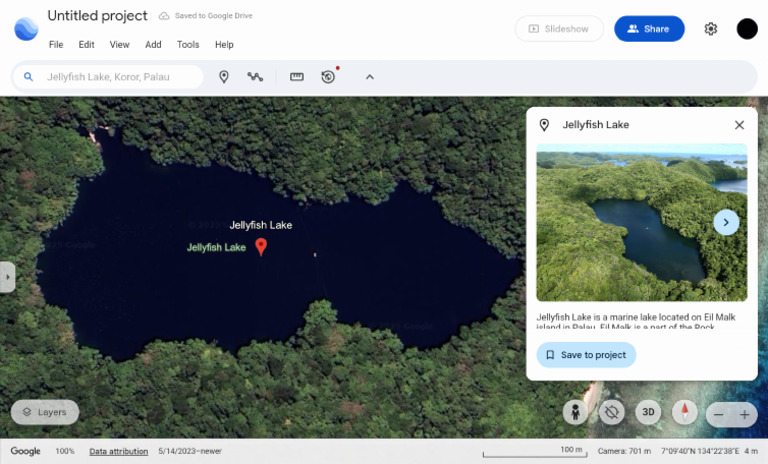Toggle 3D view mode
This screenshot has height=464, width=768.
[648, 412]
